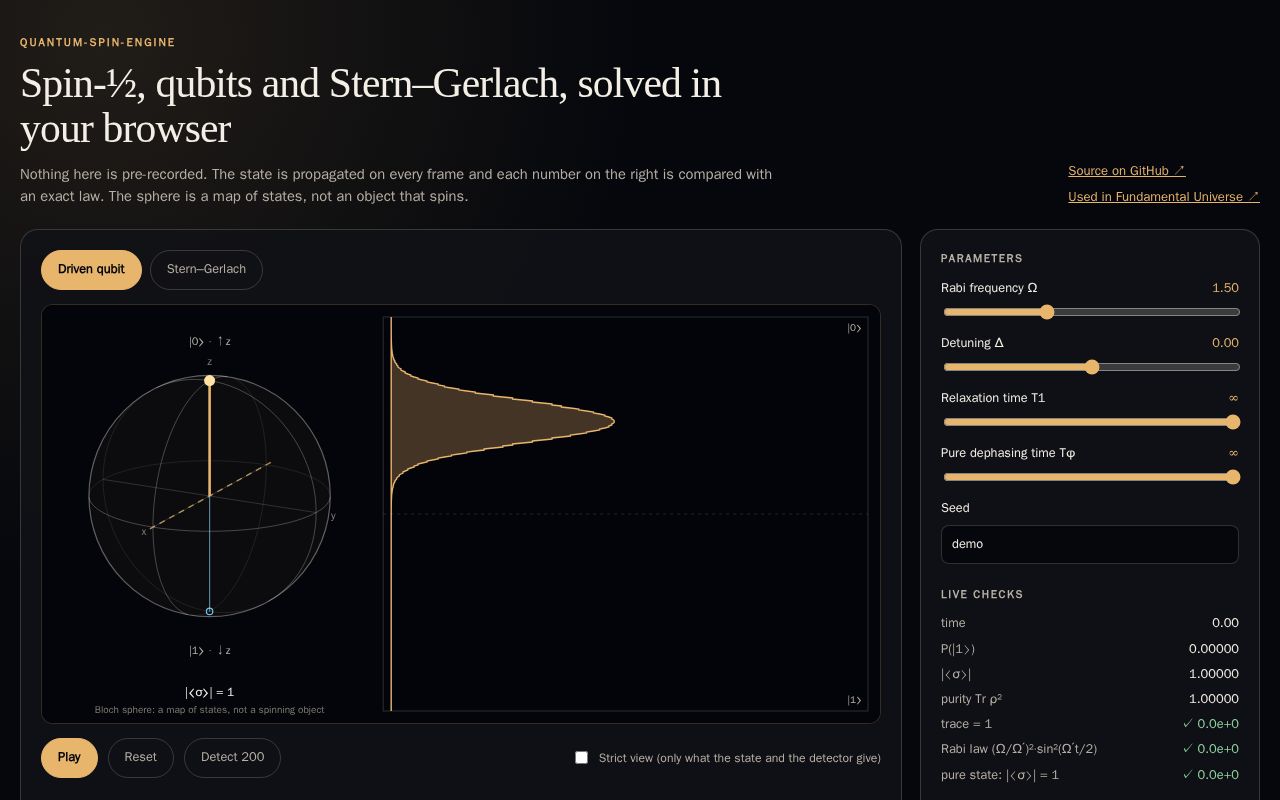Click the |1⟩ south pole marker on Bloch sphere
The height and width of the screenshot is (800, 1280).
point(209,611)
